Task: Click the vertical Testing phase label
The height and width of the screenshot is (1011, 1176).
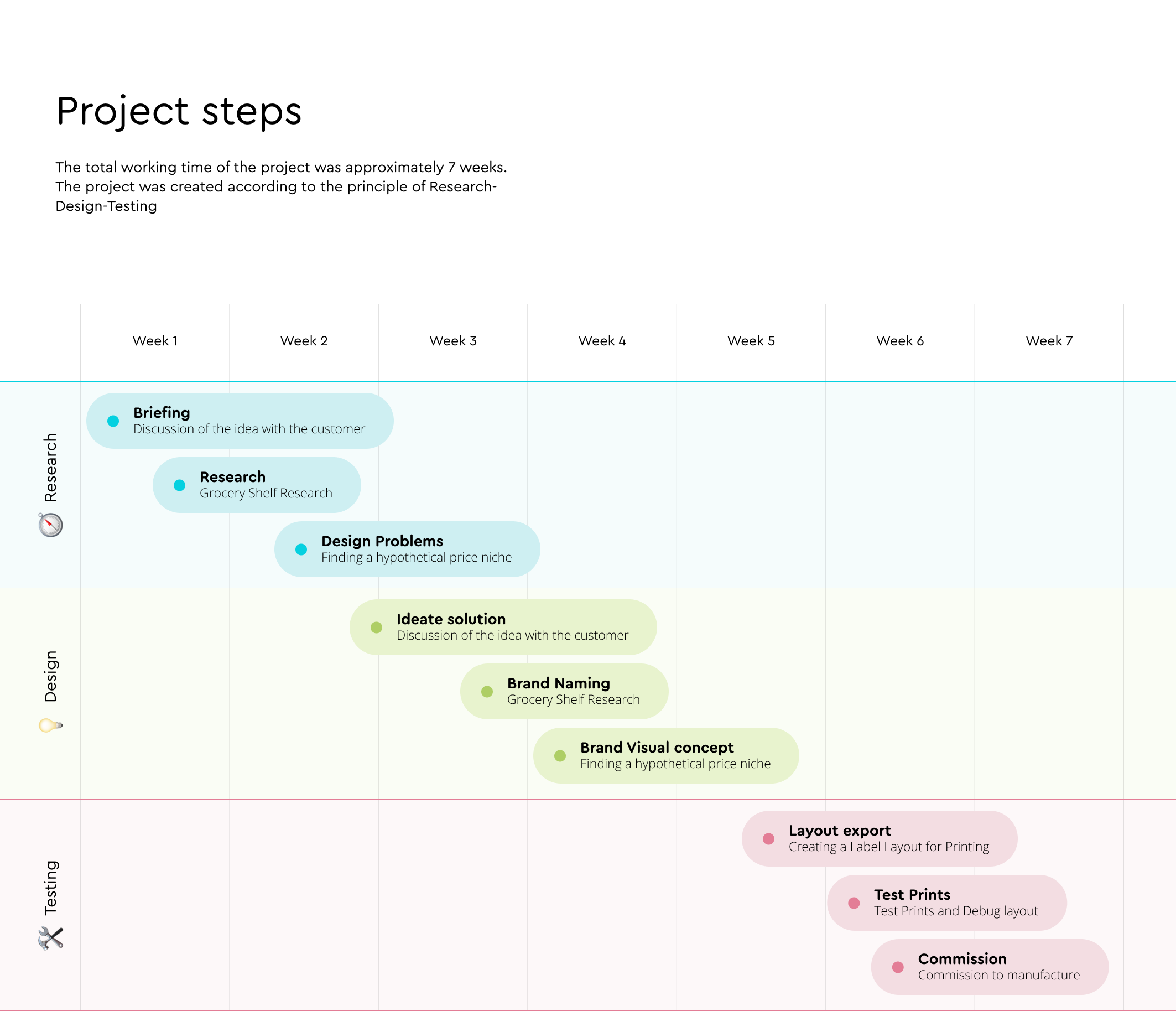Action: click(50, 888)
